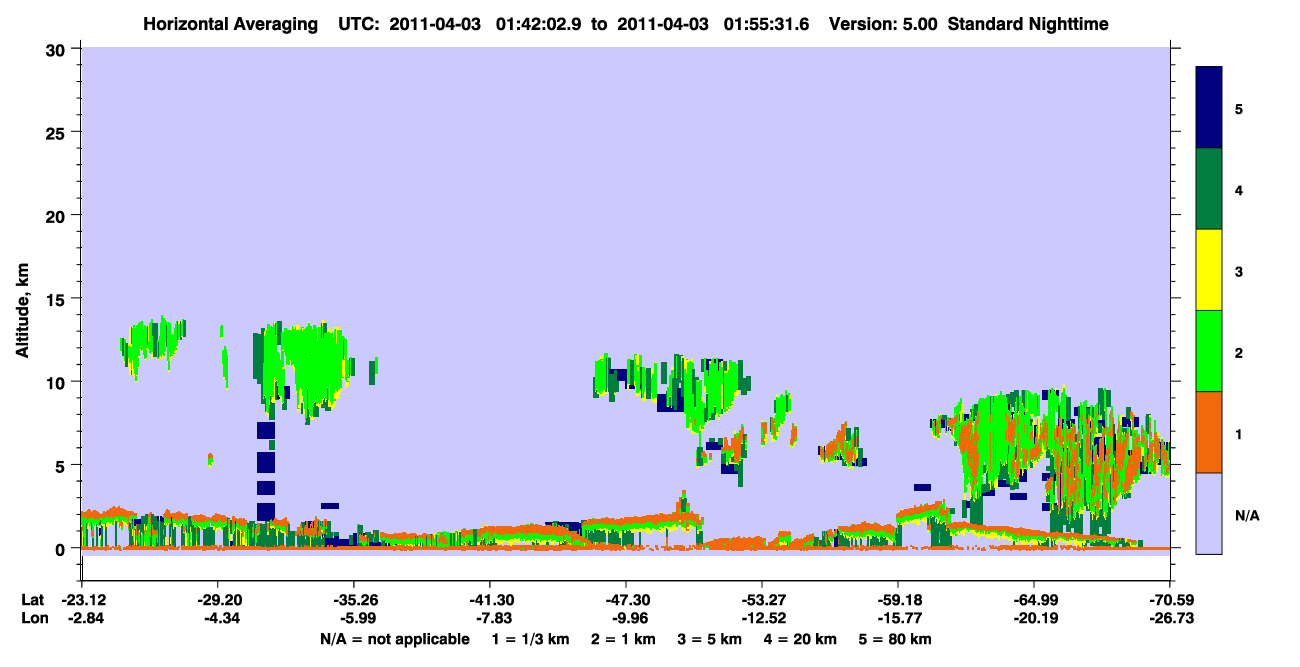Click the altitude tick label 25
1300x667 pixels.
tap(58, 132)
